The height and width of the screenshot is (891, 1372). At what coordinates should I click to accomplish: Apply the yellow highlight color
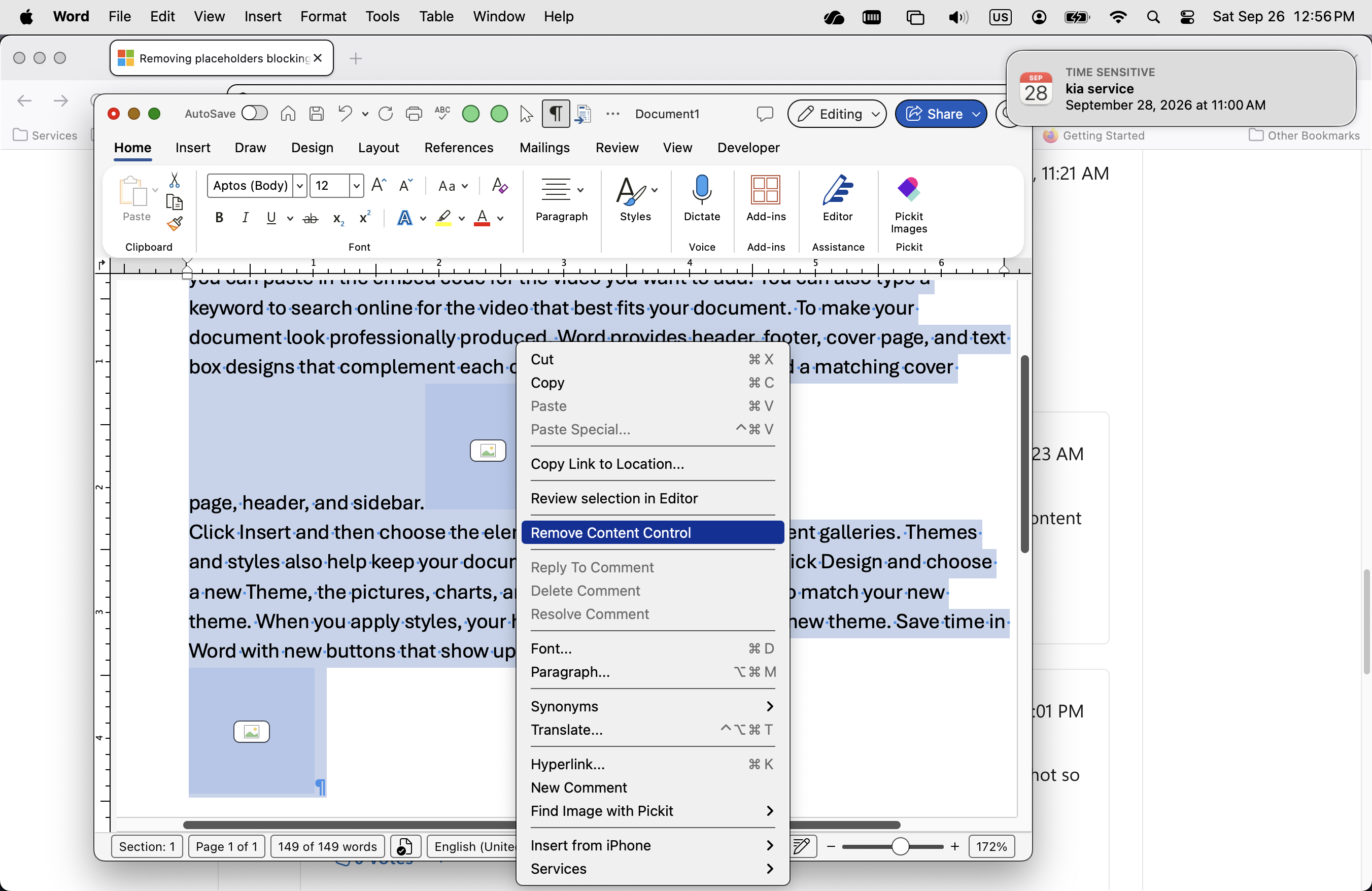[x=444, y=218]
